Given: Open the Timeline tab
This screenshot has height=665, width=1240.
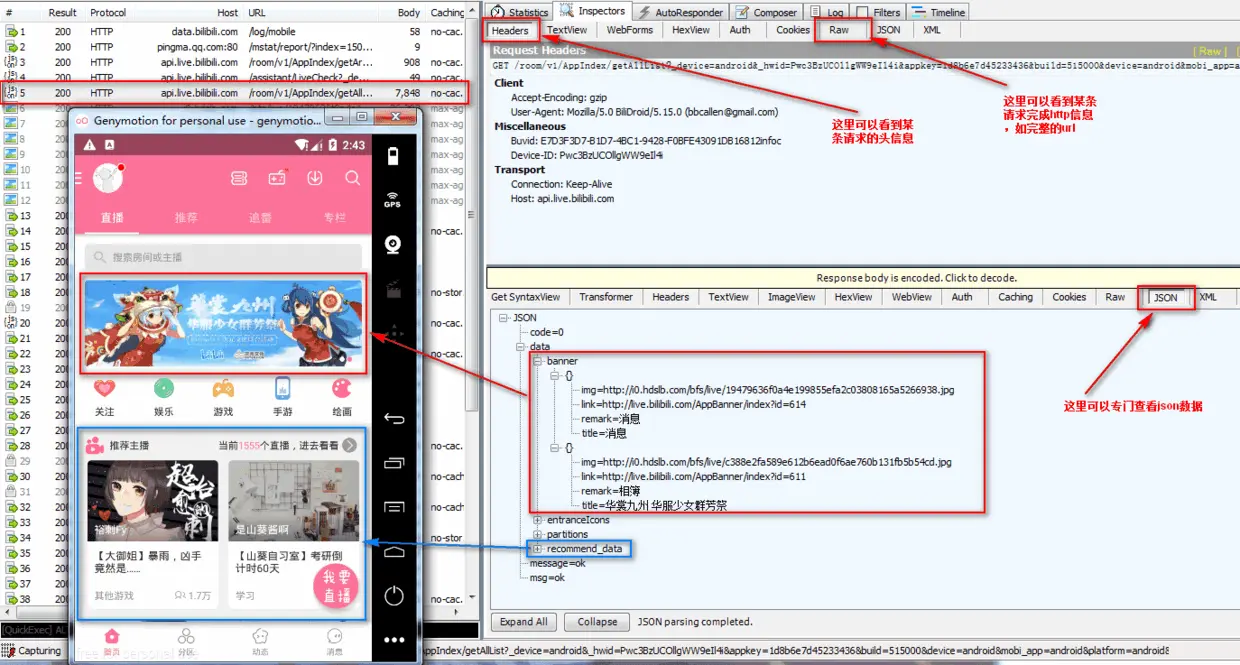Looking at the screenshot, I should [939, 12].
